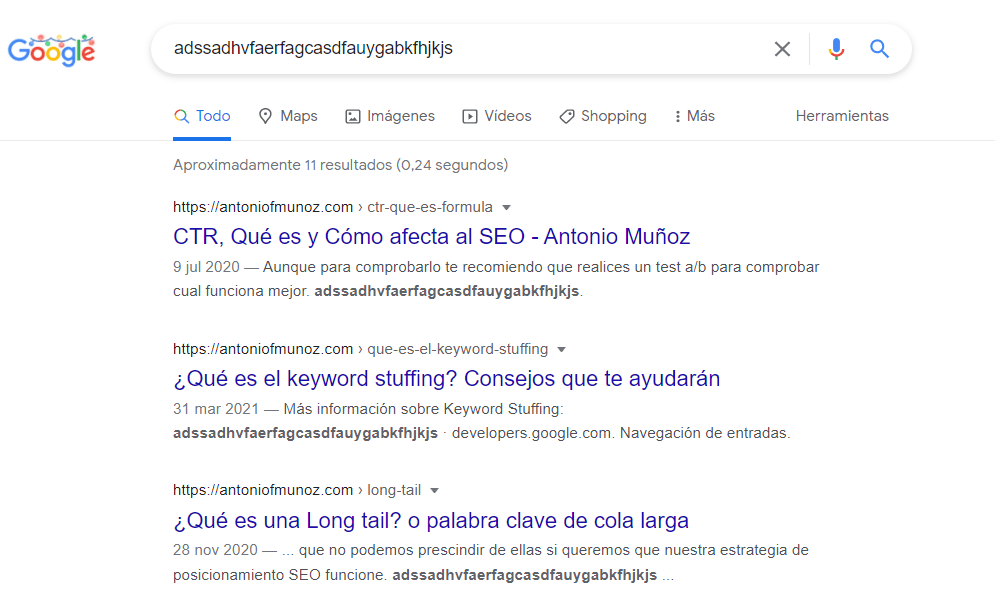This screenshot has height=603, width=995.
Task: Open the Maps tab
Action: 287,116
